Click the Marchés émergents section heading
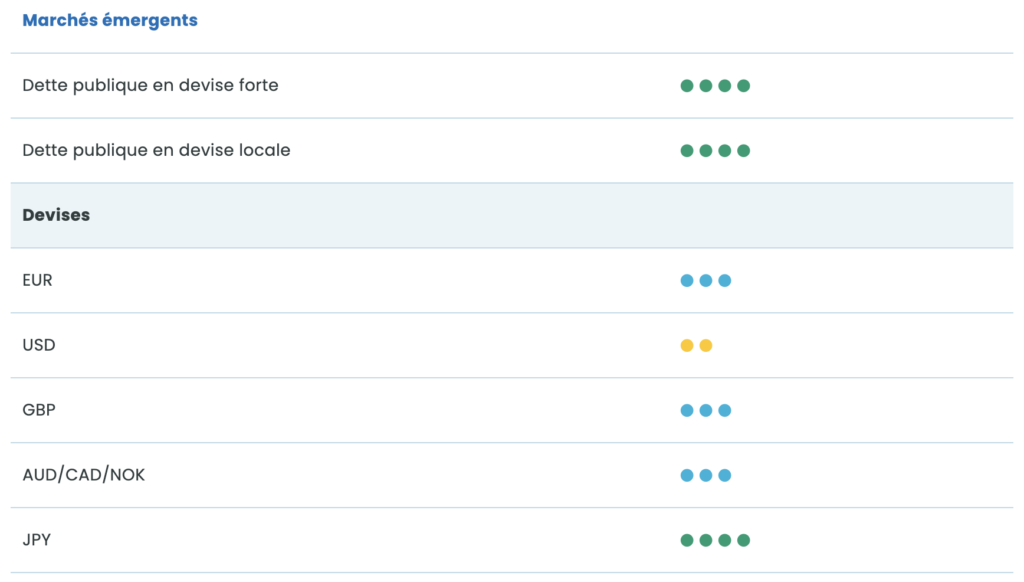1024x582 pixels. (110, 21)
